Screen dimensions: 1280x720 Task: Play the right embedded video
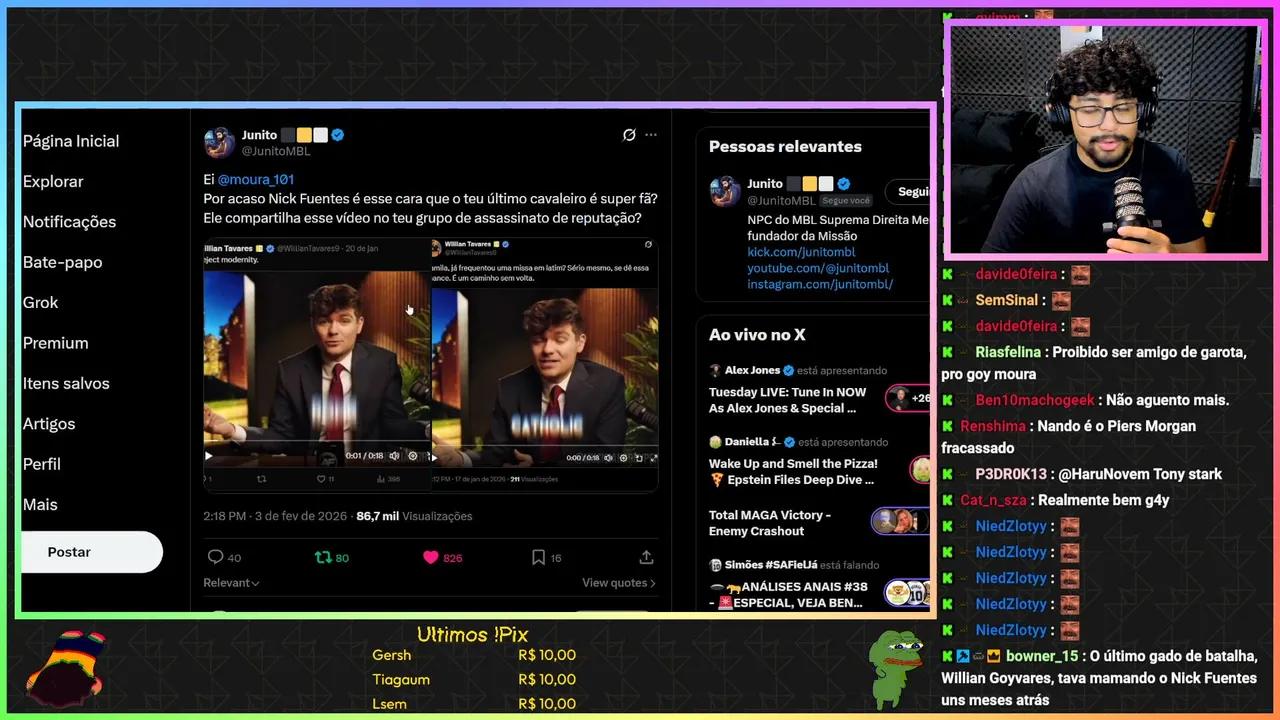(x=435, y=458)
